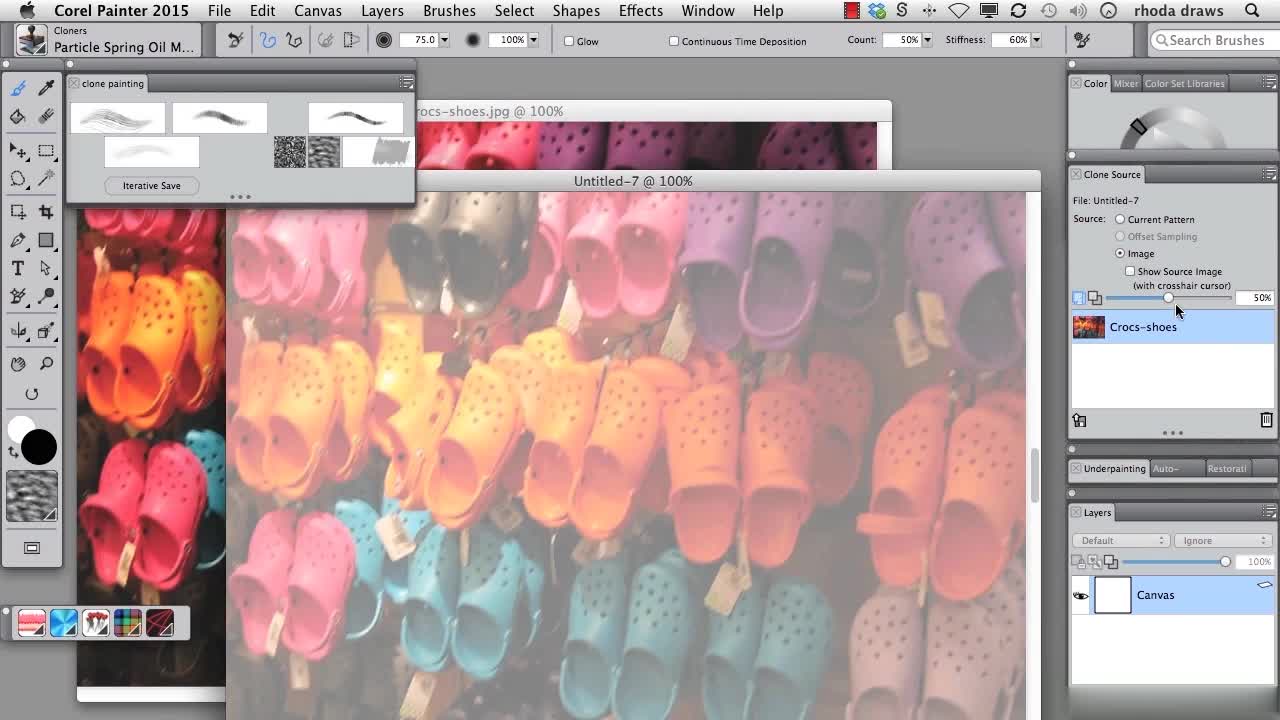Viewport: 1280px width, 720px height.
Task: Select the Text tool
Action: pyautogui.click(x=18, y=268)
